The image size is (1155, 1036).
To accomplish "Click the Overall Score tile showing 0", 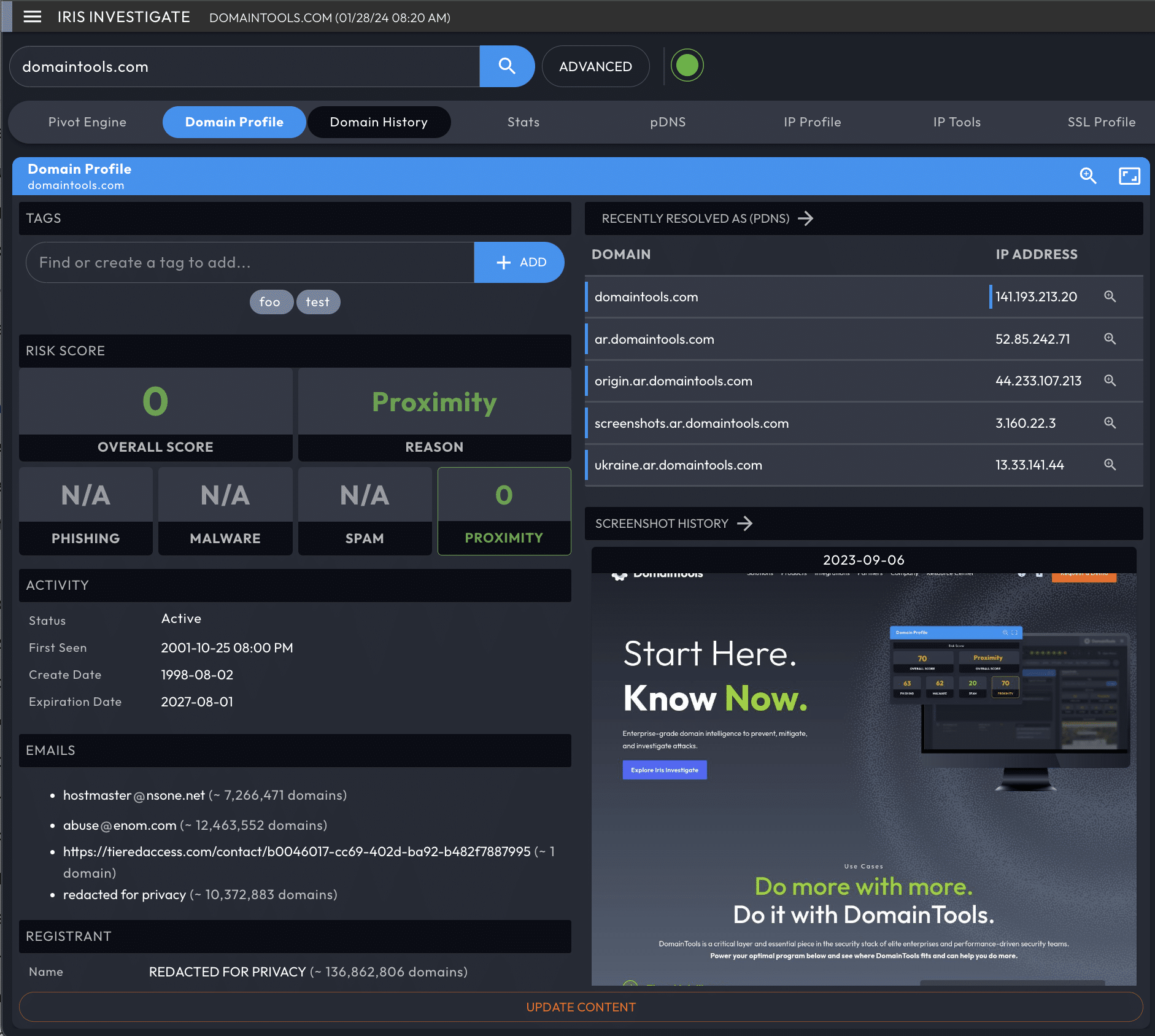I will (156, 415).
